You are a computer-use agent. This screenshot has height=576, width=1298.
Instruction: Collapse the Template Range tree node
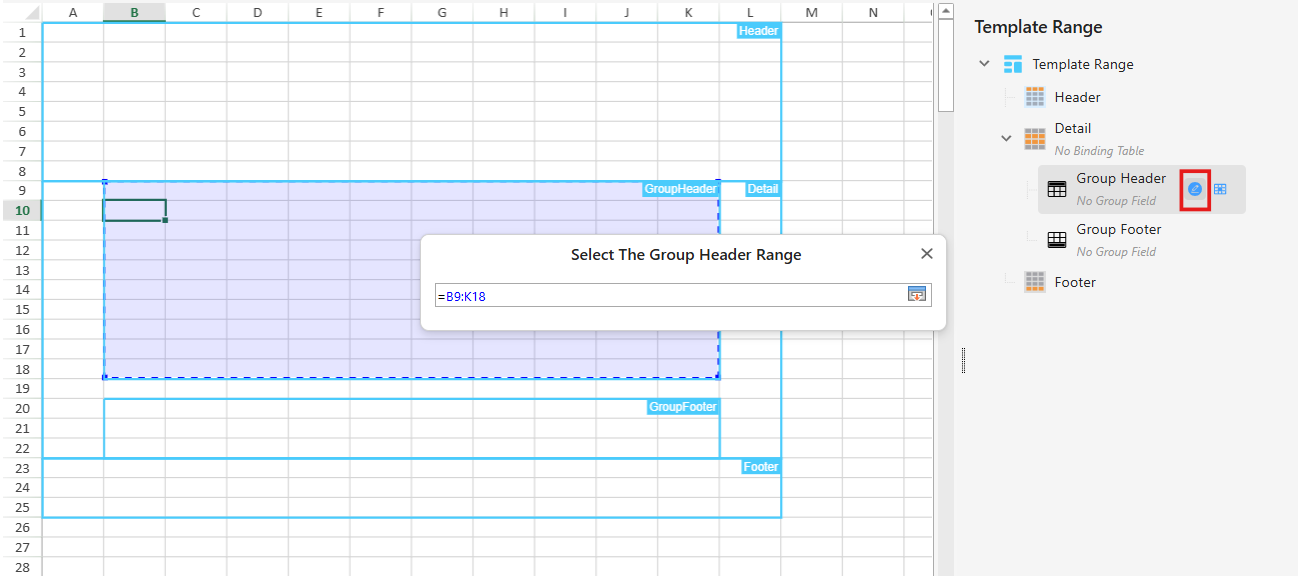point(984,64)
